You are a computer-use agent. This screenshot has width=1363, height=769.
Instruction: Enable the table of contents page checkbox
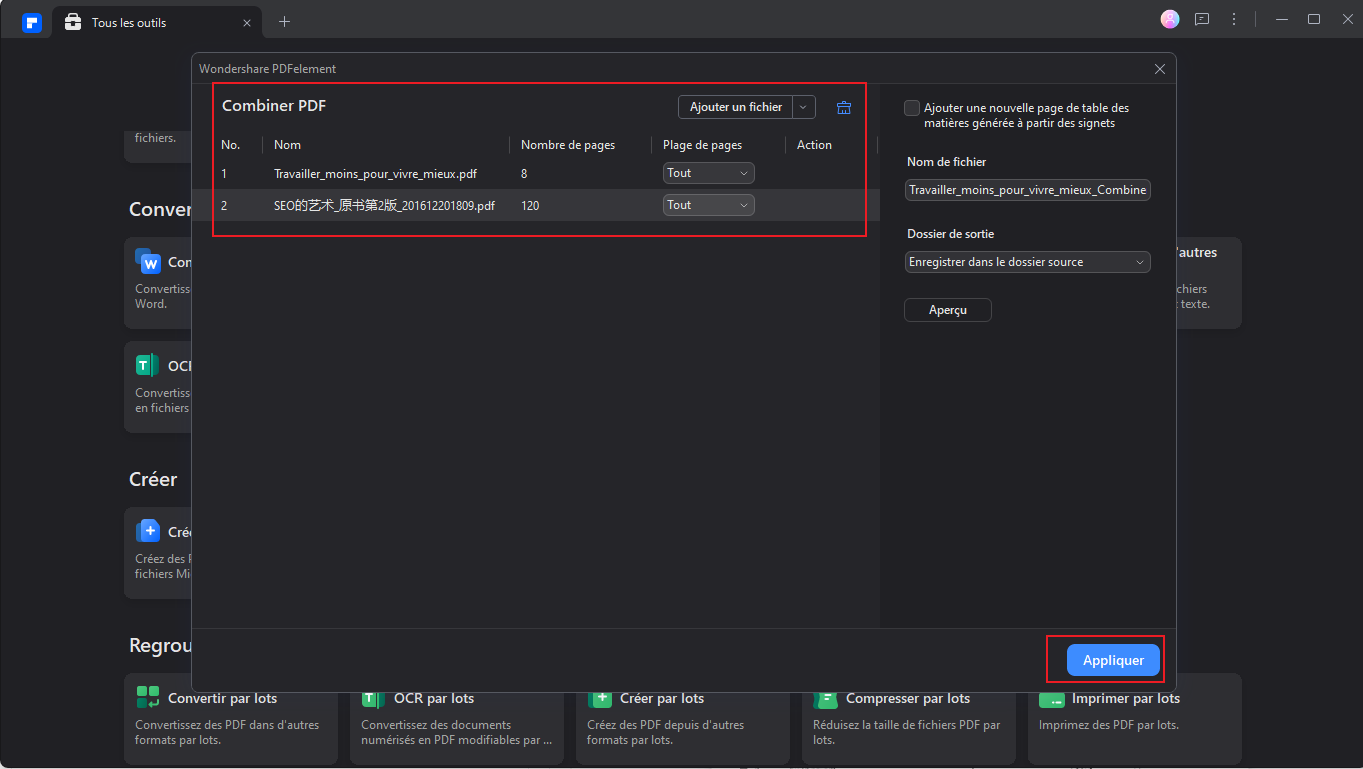[x=912, y=108]
